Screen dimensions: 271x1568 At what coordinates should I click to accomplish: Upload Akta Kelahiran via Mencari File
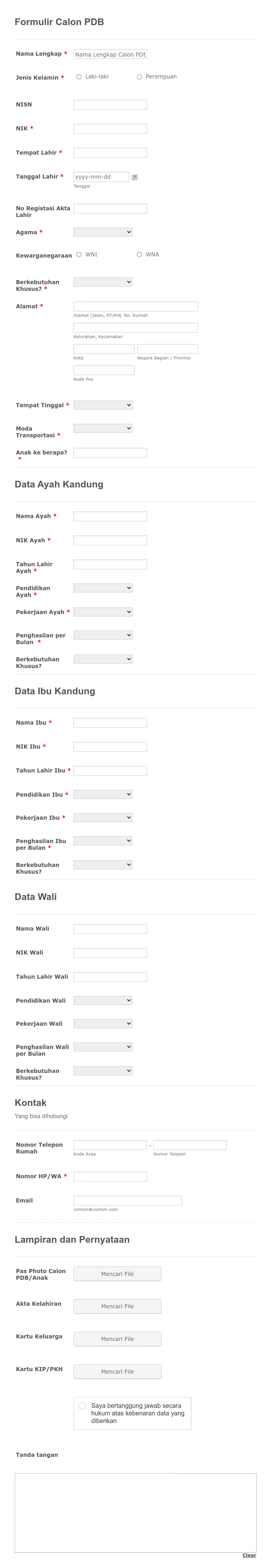point(117,1306)
